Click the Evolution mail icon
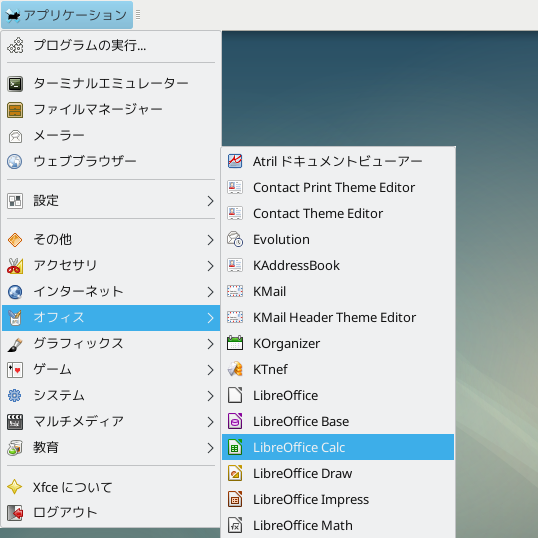538x538 pixels. coord(235,239)
